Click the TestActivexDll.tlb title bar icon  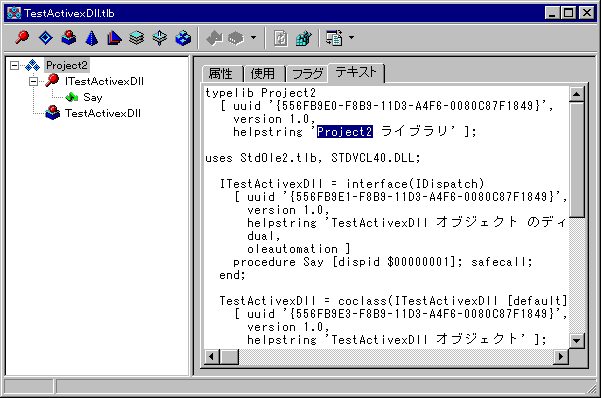coord(14,13)
